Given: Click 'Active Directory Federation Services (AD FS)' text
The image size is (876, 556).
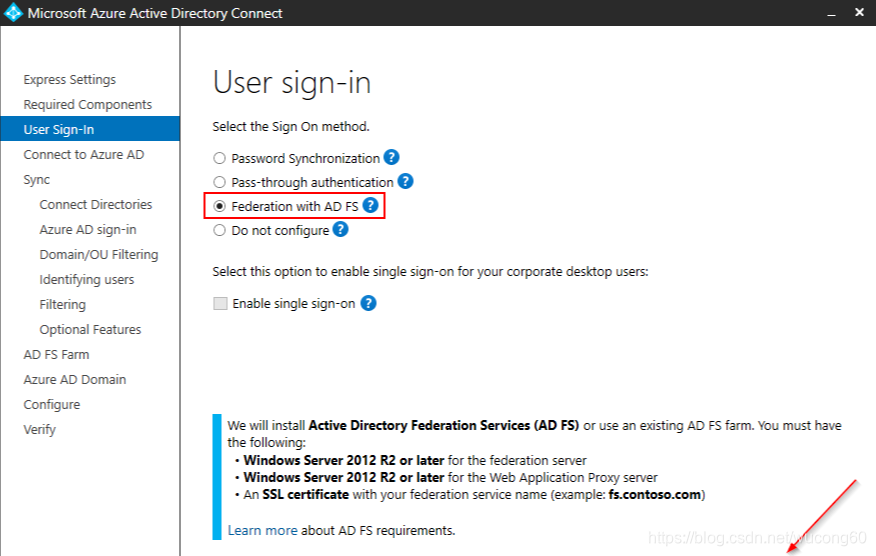Looking at the screenshot, I should [444, 425].
